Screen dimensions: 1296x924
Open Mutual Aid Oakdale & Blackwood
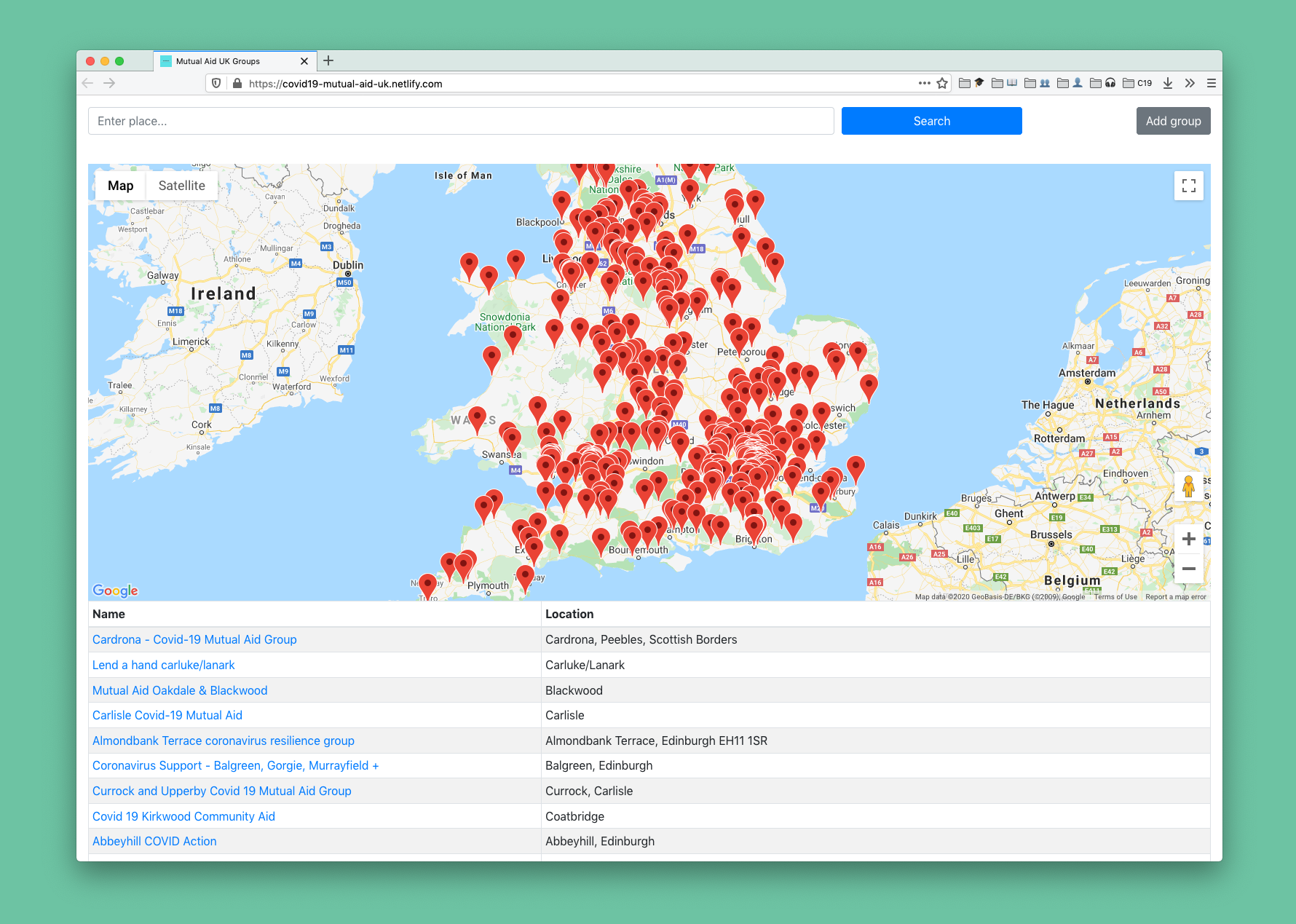pos(180,690)
